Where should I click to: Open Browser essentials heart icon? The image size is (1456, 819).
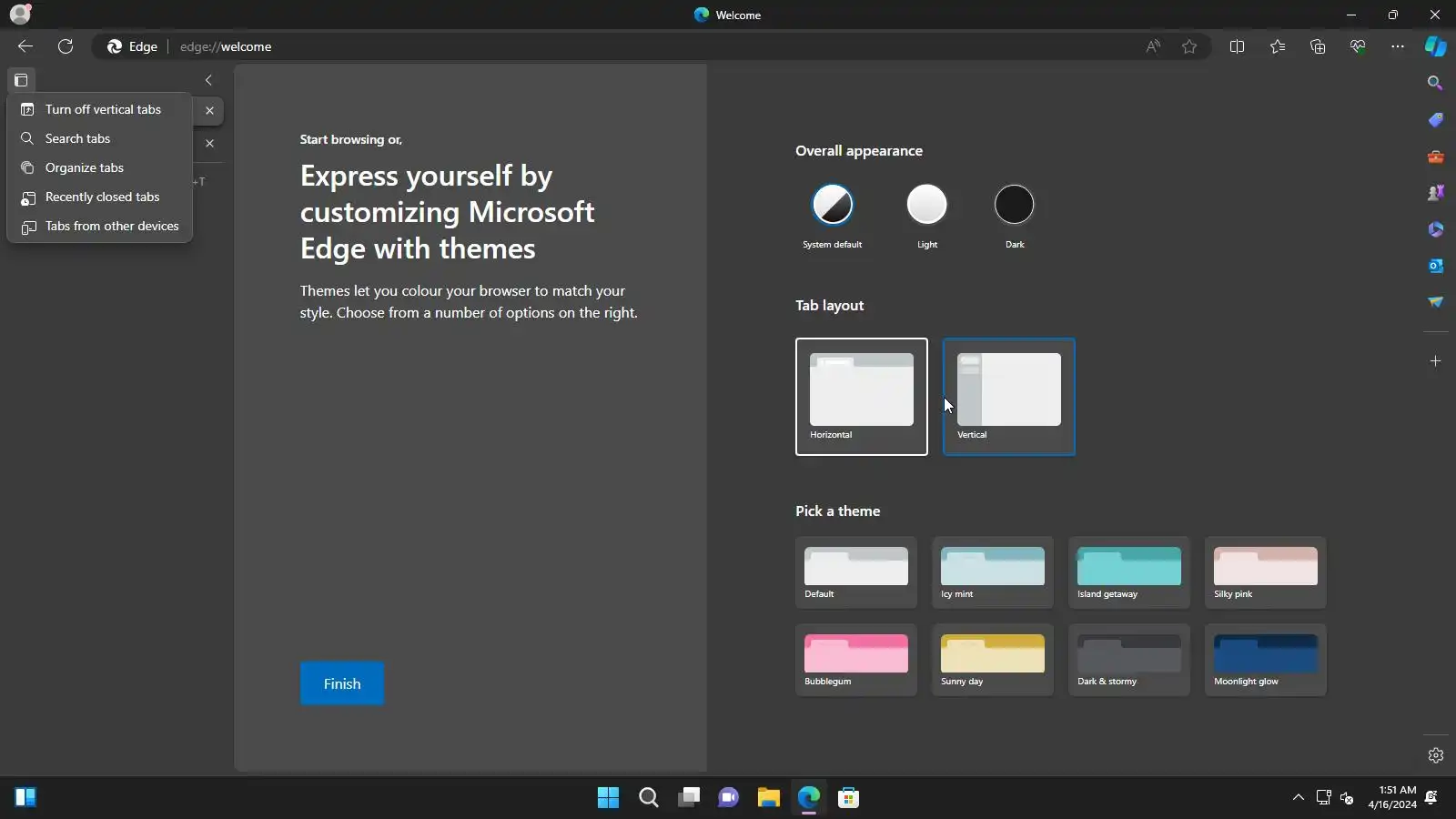point(1358,46)
